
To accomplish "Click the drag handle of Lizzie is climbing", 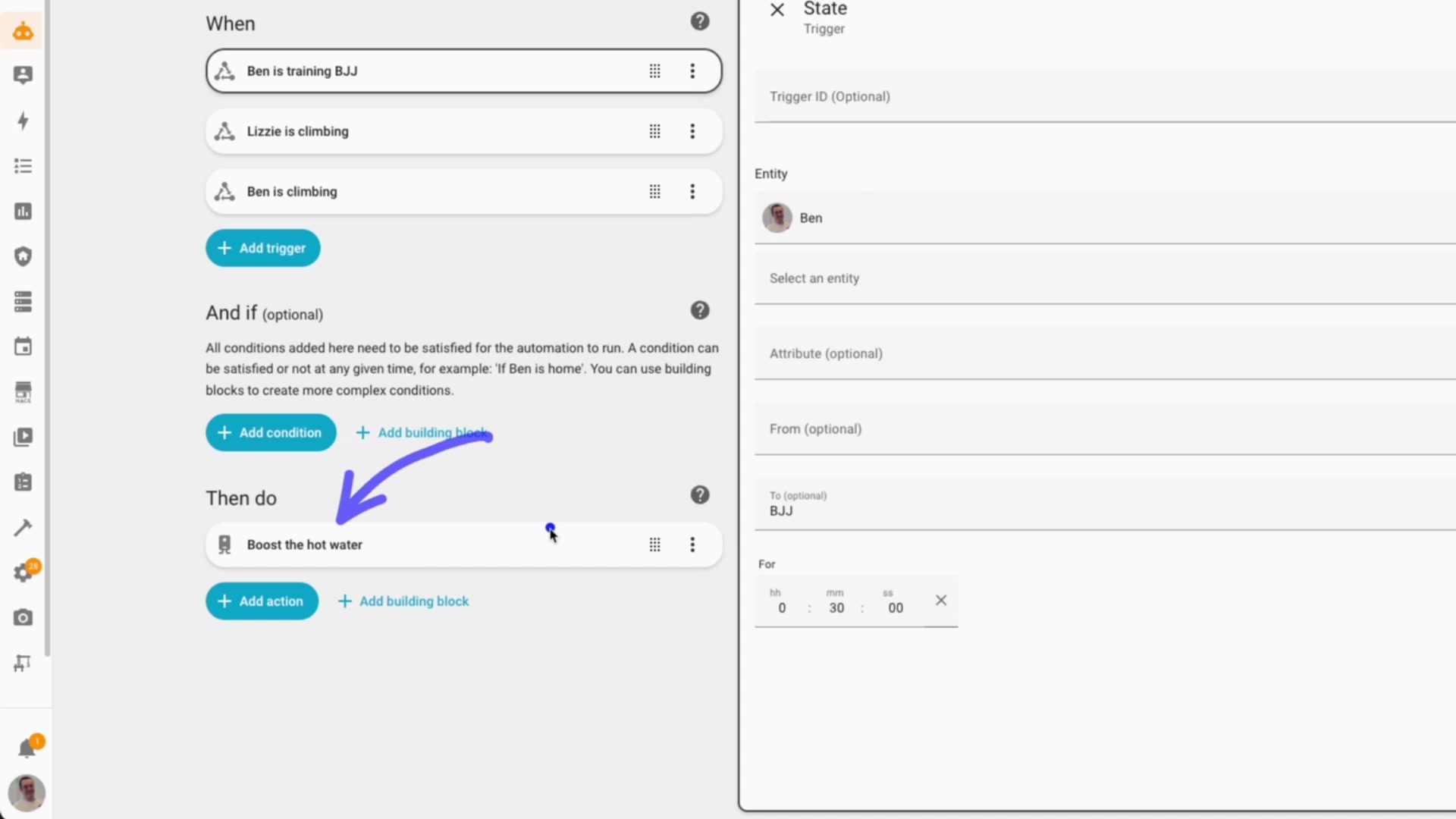I will (654, 131).
